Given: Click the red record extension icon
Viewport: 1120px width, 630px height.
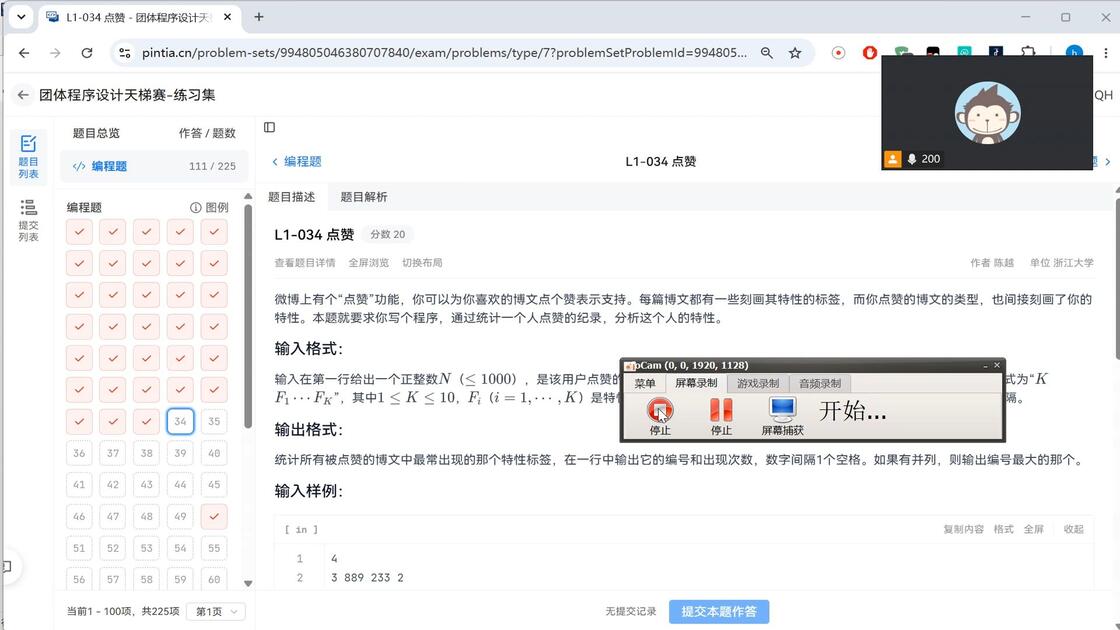Looking at the screenshot, I should click(839, 53).
